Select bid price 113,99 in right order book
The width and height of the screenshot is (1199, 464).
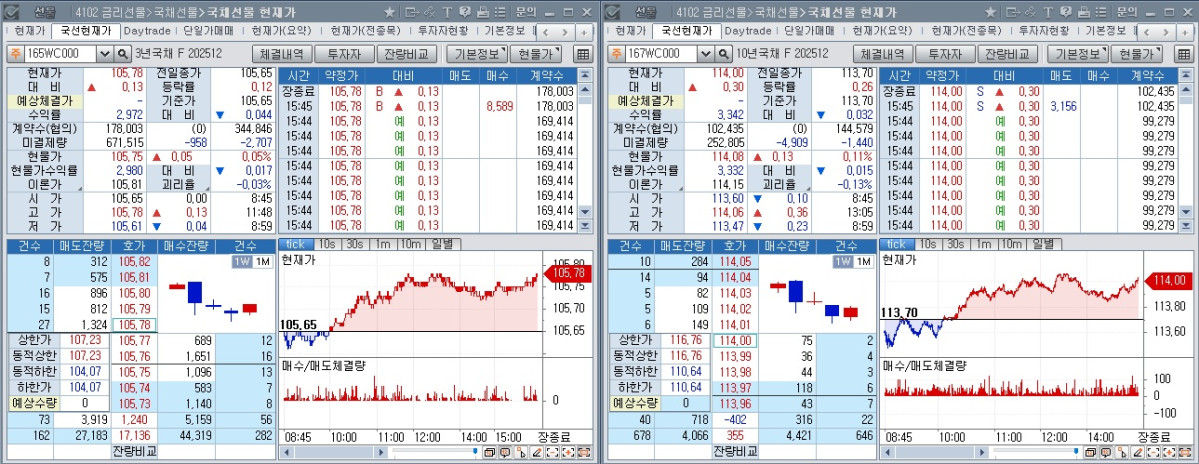(x=737, y=356)
